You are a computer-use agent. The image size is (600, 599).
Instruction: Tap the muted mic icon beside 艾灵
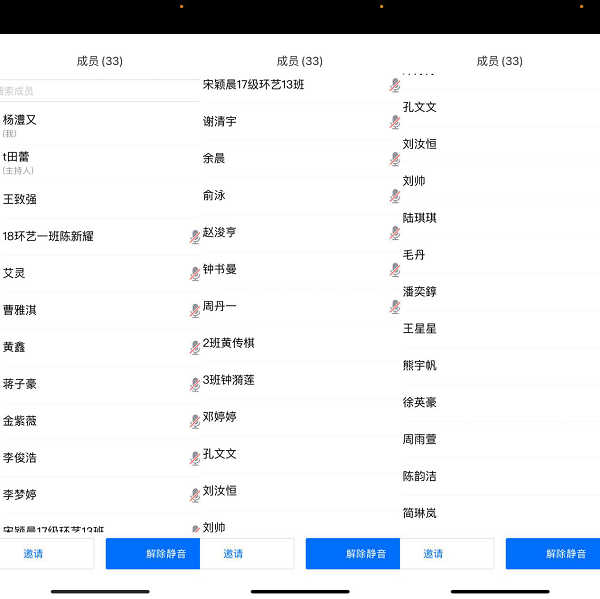coord(195,273)
